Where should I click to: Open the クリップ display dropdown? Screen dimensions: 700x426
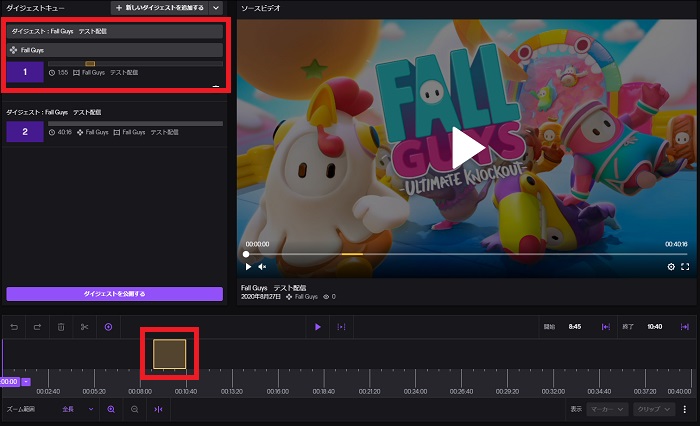coord(654,409)
